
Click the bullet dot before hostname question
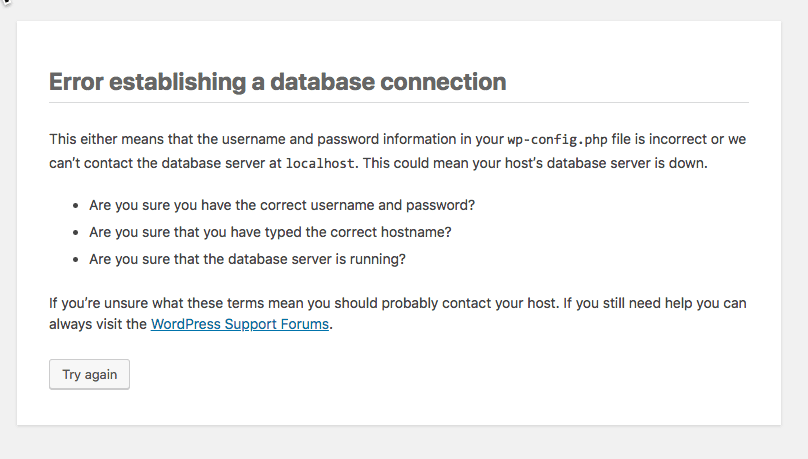coord(76,233)
